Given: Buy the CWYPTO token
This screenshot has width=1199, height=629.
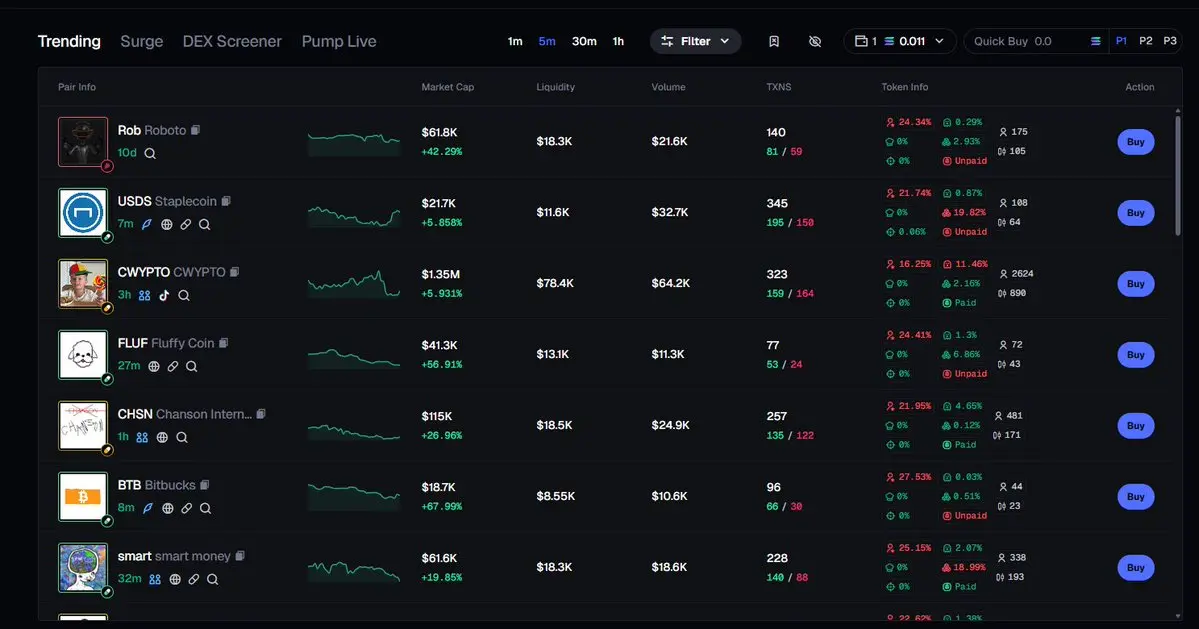Looking at the screenshot, I should (x=1136, y=284).
